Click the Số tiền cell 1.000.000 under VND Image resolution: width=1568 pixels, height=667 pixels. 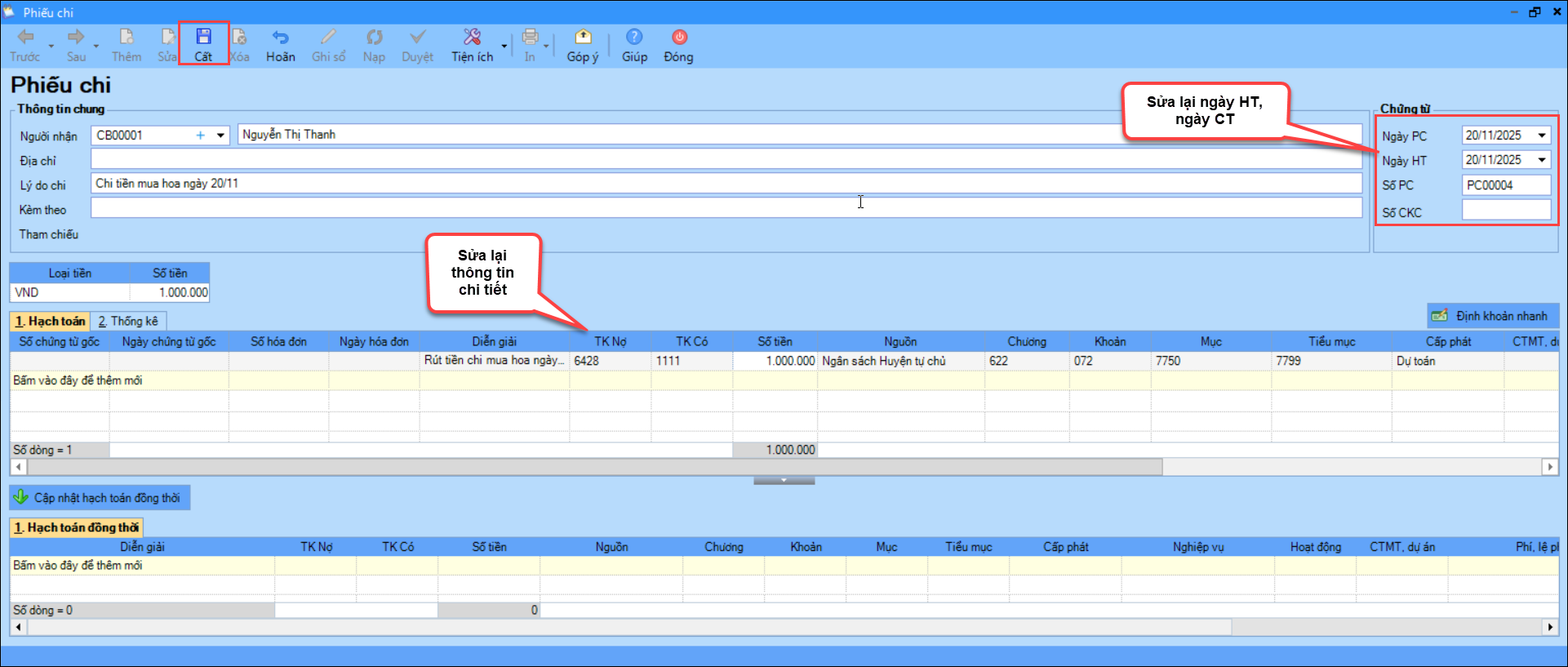pyautogui.click(x=170, y=292)
